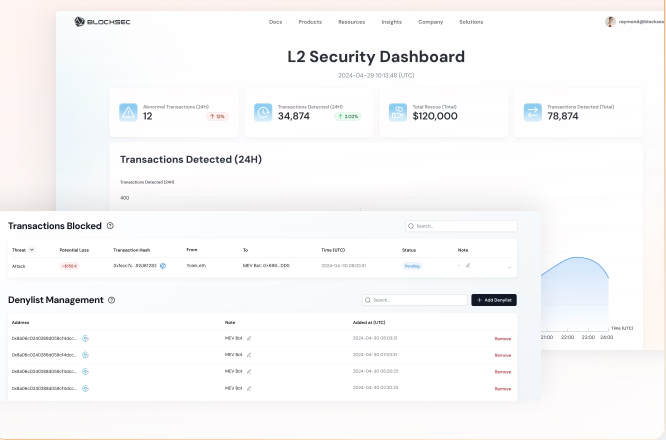
Task: Edit MEV Bot note added 06:30:25
Action: 249,371
